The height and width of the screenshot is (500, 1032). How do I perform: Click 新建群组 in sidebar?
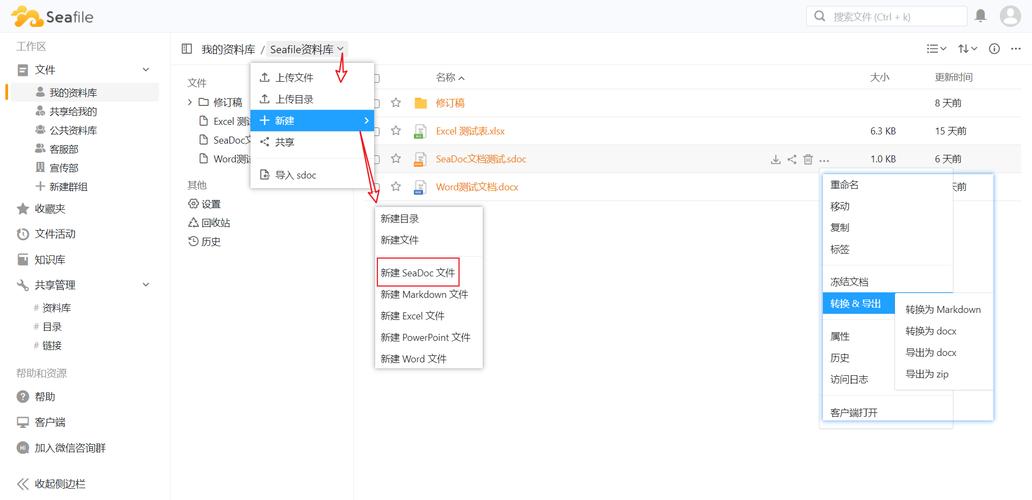pyautogui.click(x=62, y=187)
